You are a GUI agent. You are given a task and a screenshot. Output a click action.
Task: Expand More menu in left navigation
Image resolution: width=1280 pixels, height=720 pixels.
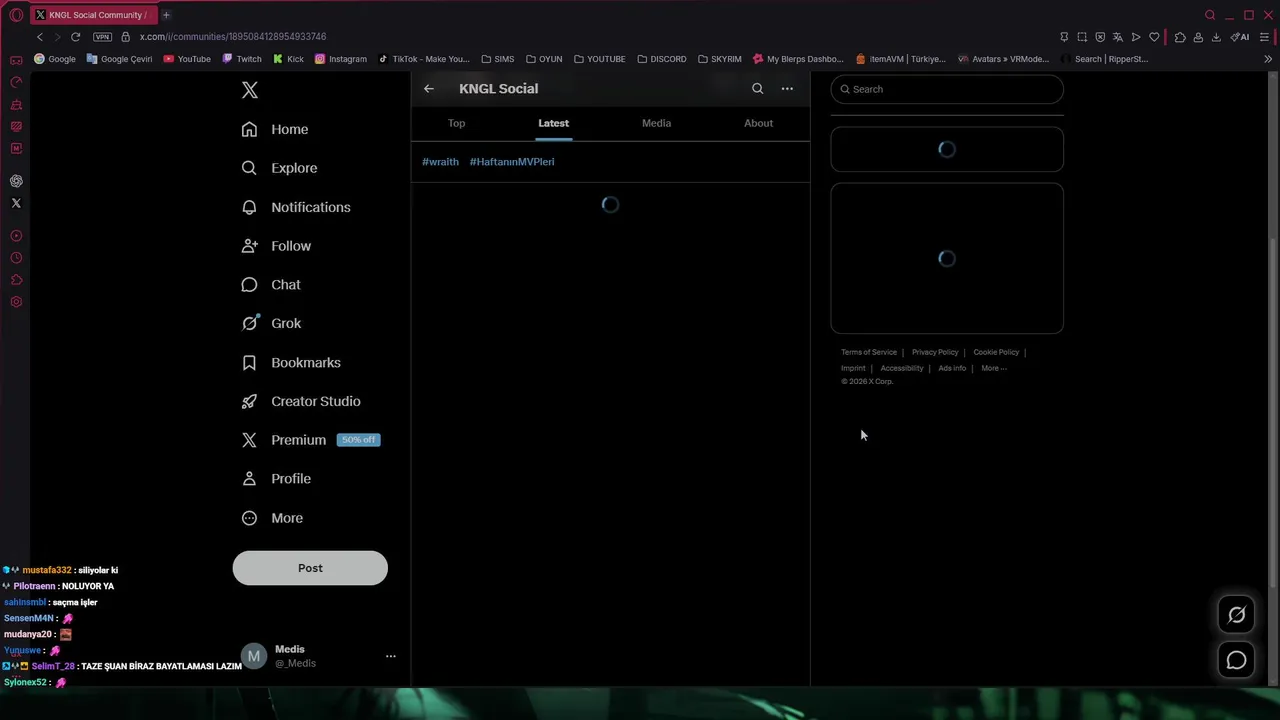click(272, 518)
